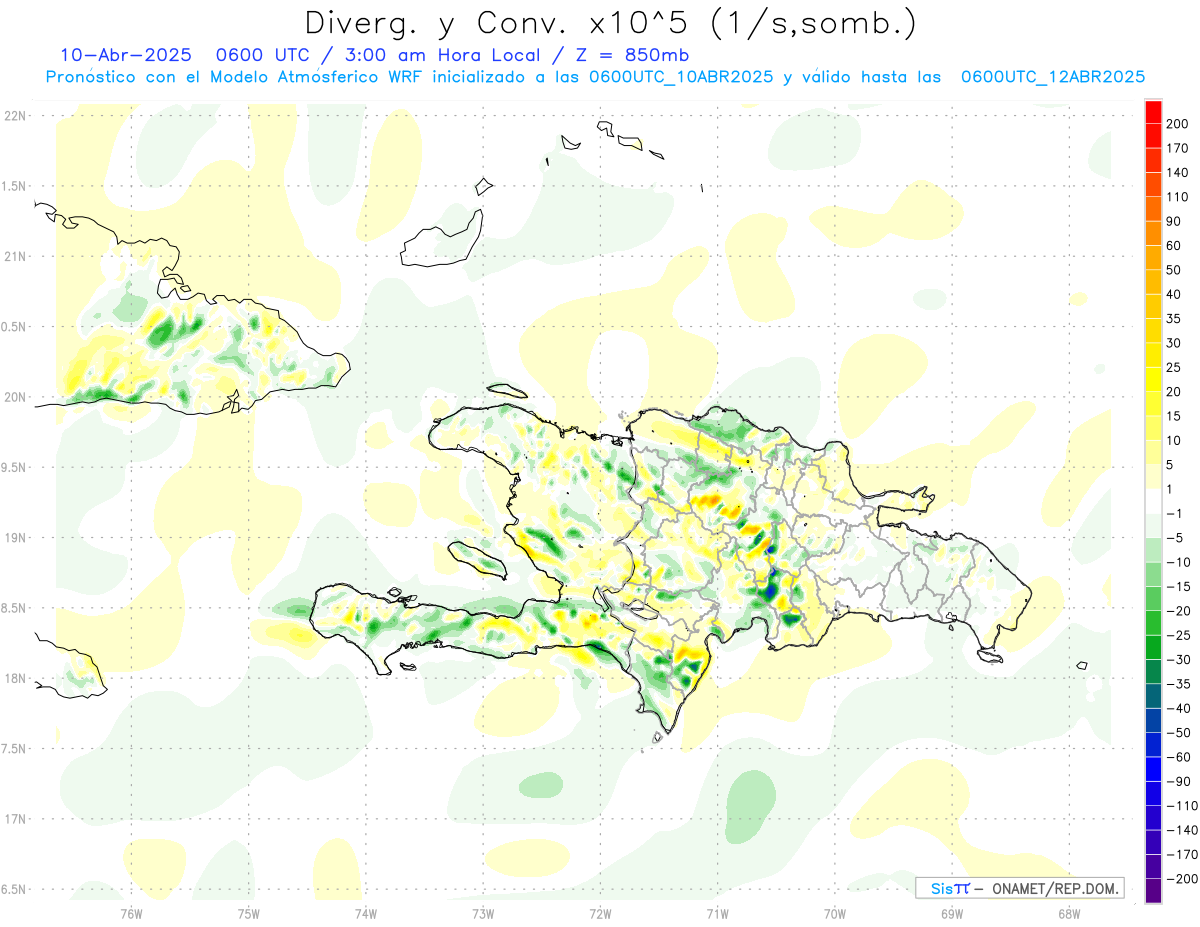Click the '71W' longitude axis label
The image size is (1200, 927).
coord(717,913)
